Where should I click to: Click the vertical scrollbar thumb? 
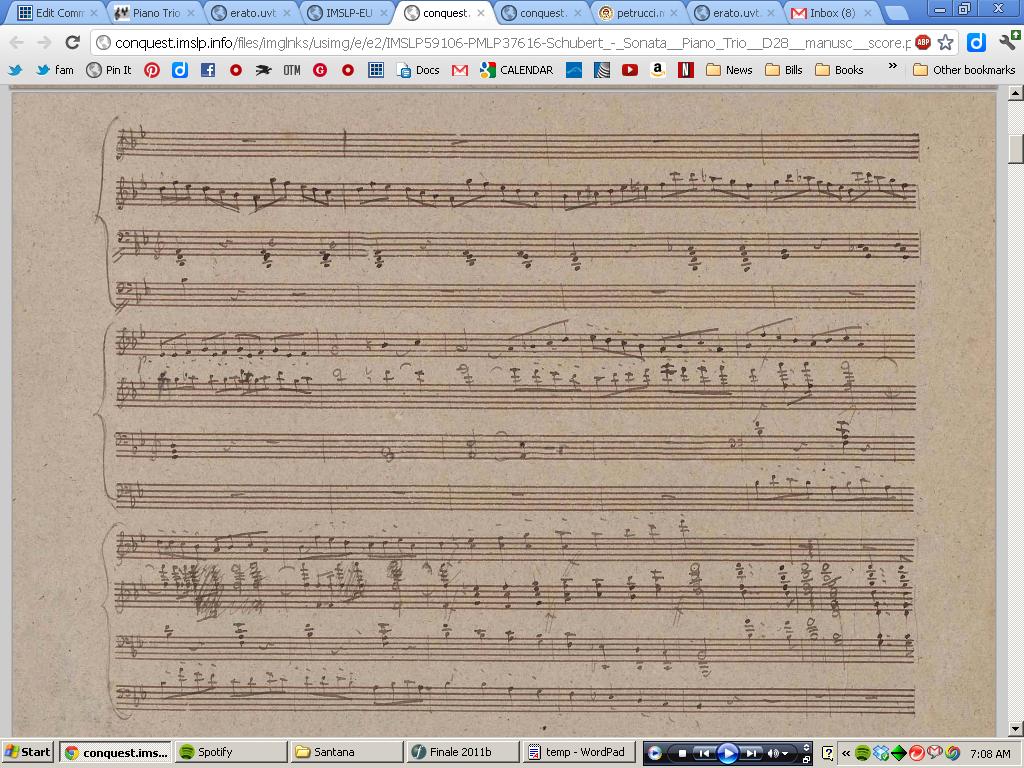1016,149
